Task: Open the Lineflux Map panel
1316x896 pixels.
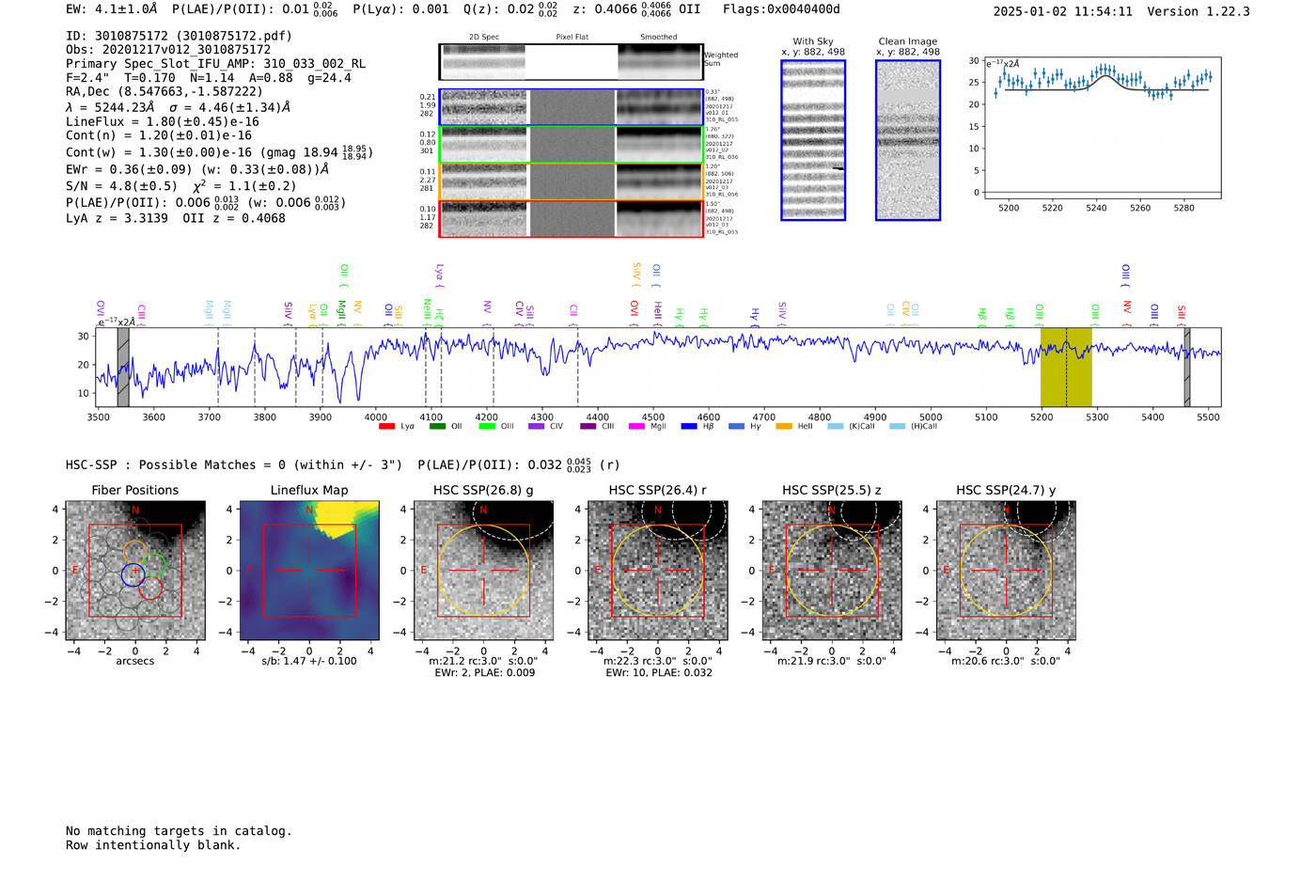Action: point(309,571)
